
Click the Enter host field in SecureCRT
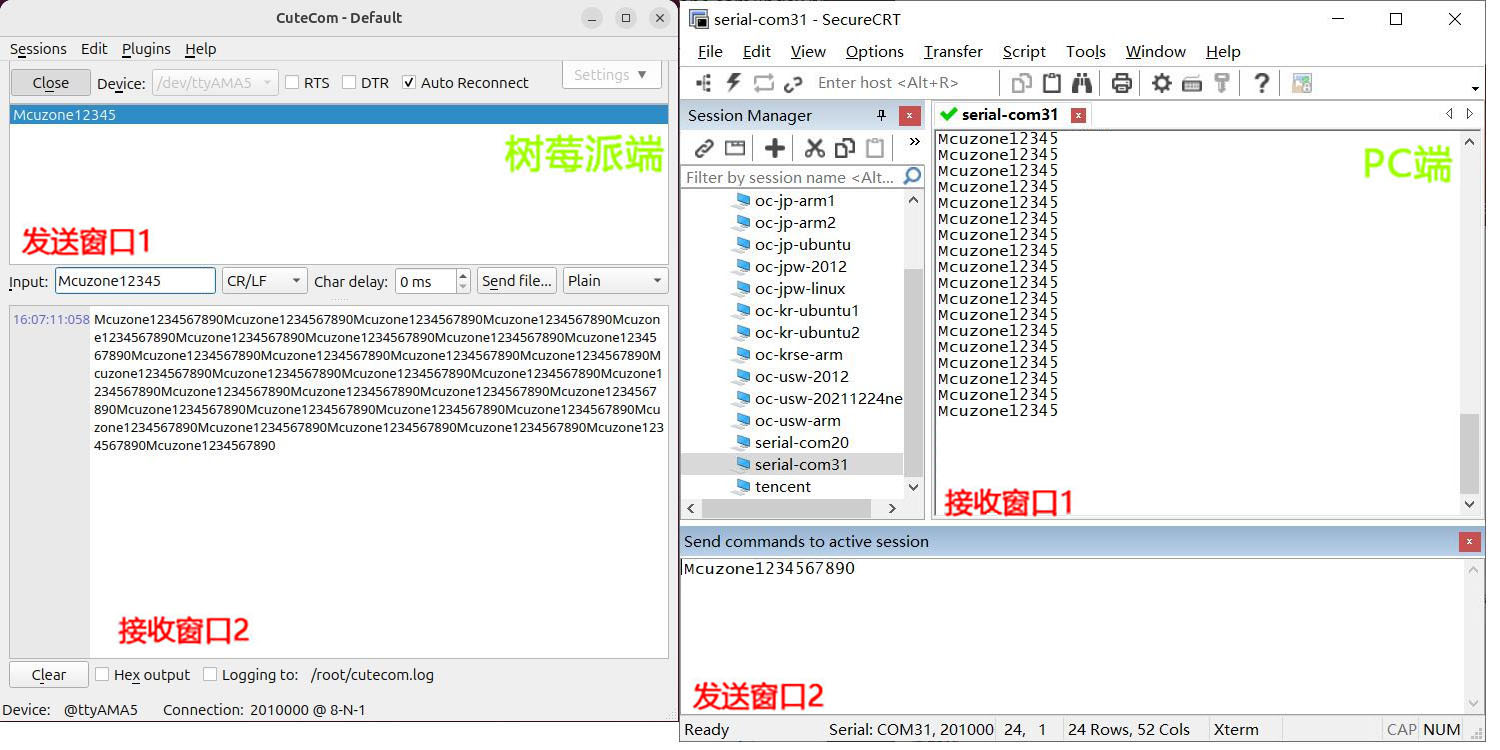pyautogui.click(x=904, y=83)
